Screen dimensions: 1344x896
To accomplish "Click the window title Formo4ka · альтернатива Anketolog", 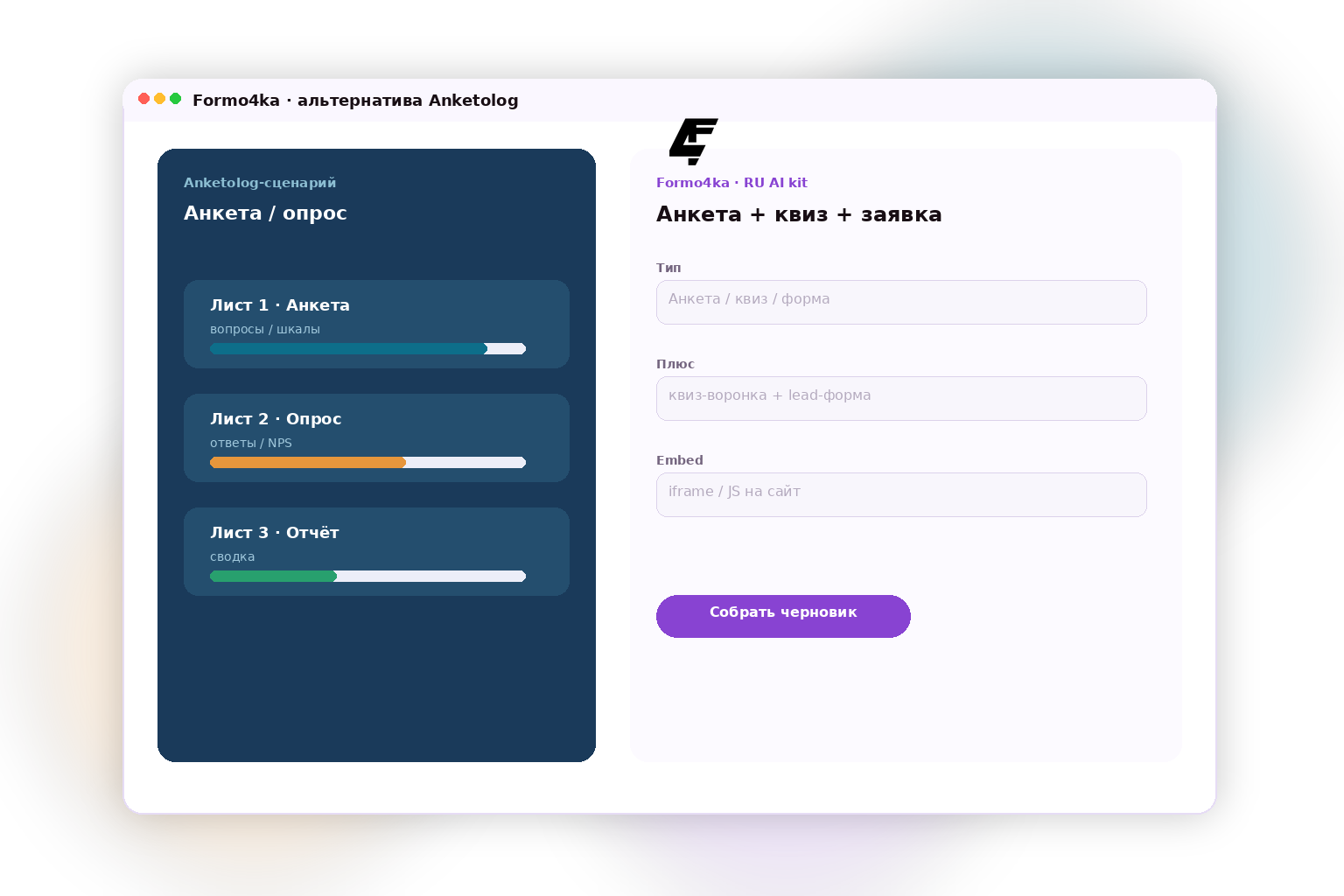I will (355, 100).
